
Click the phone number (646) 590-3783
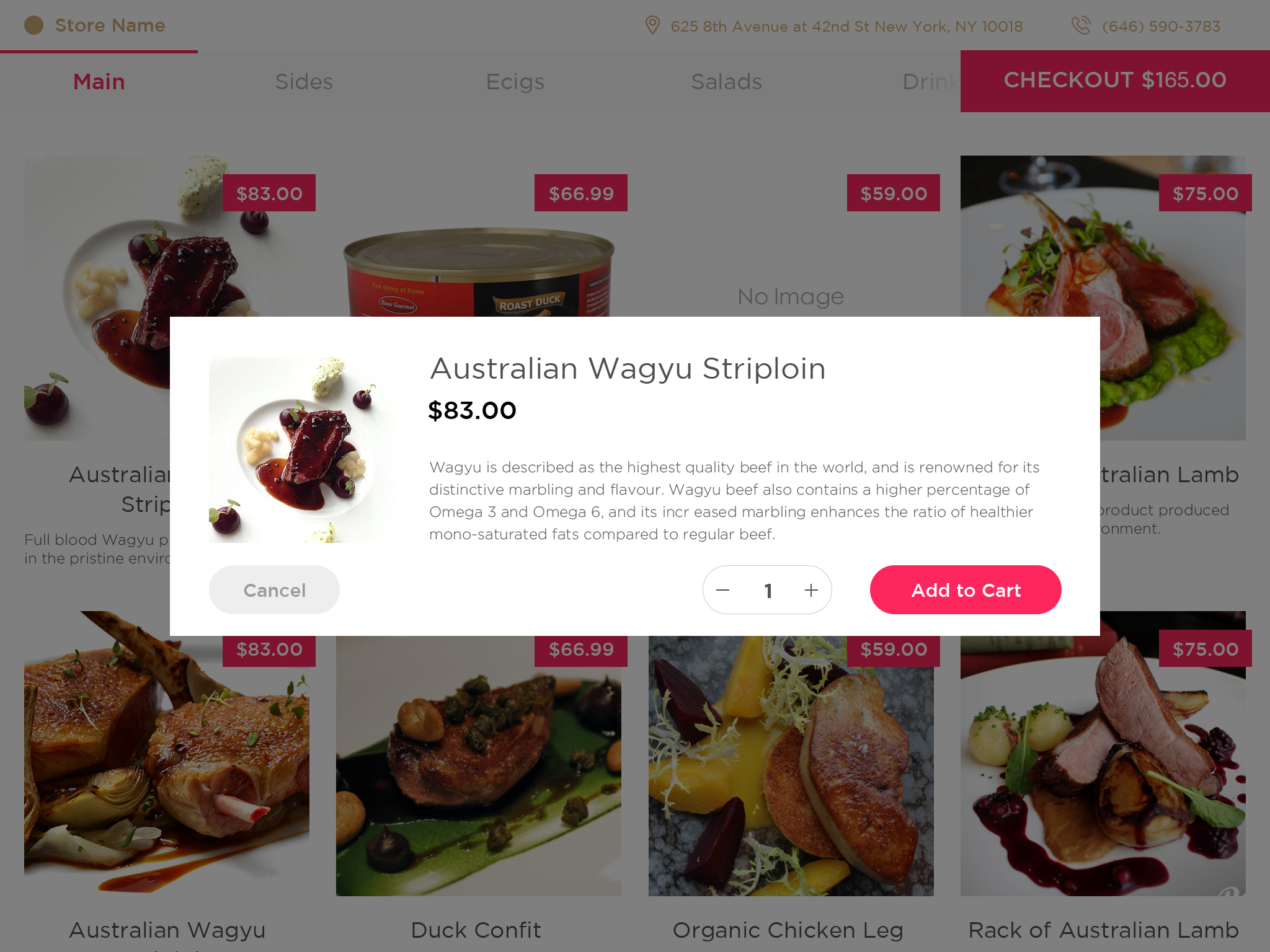click(1161, 26)
